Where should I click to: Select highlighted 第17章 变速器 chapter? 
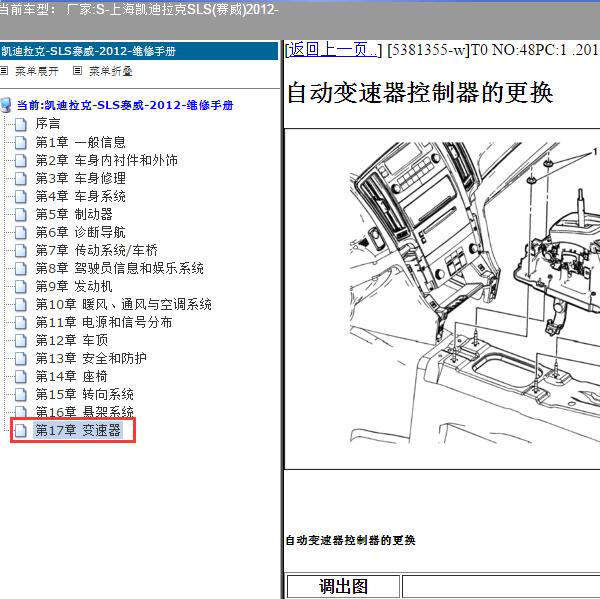pos(78,430)
